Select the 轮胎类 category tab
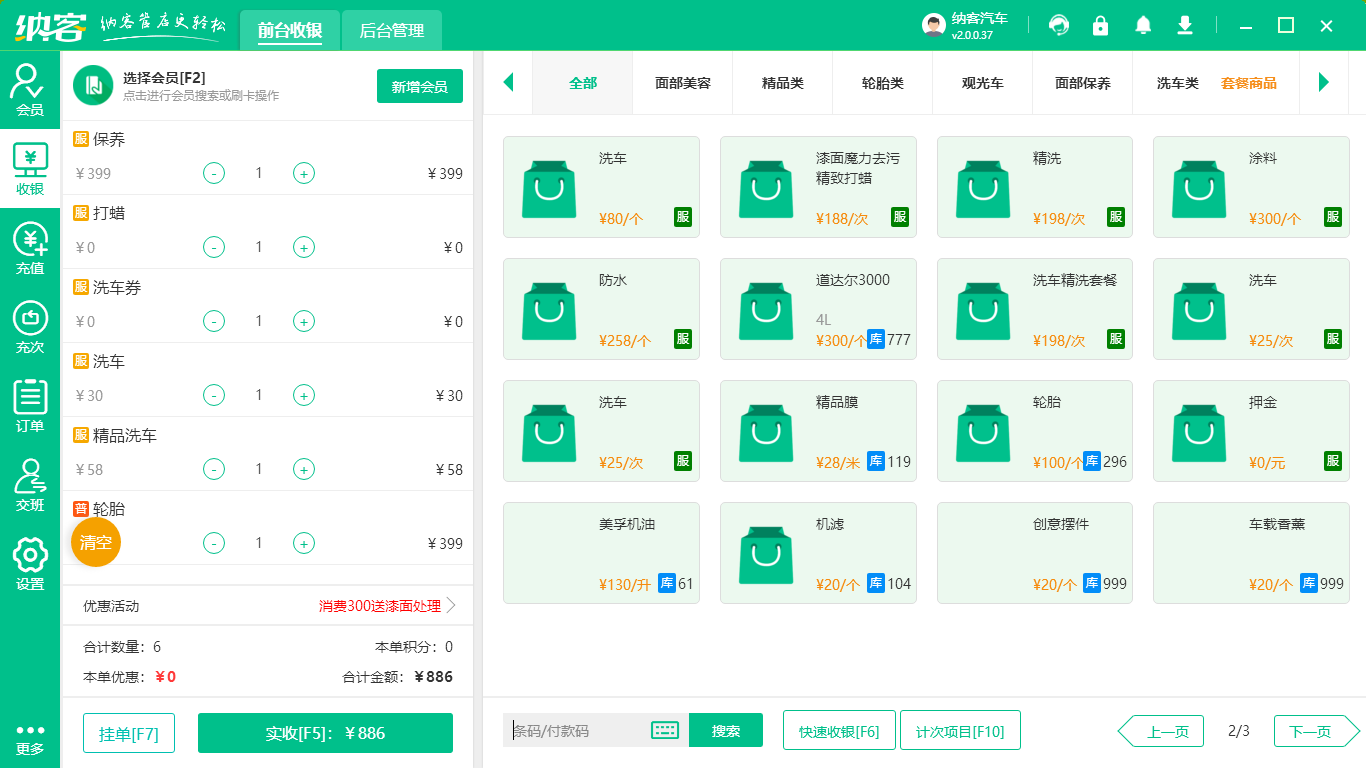The image size is (1366, 768). (x=882, y=83)
